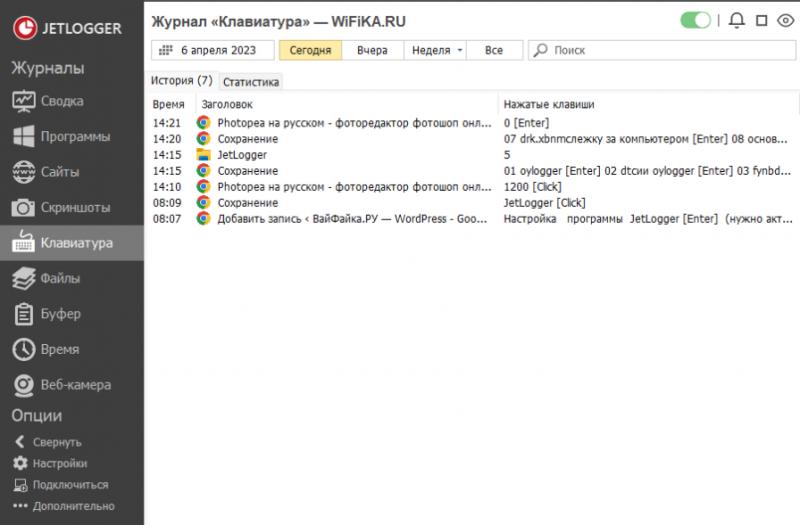800x525 pixels.
Task: Show Все entries
Action: coord(493,50)
